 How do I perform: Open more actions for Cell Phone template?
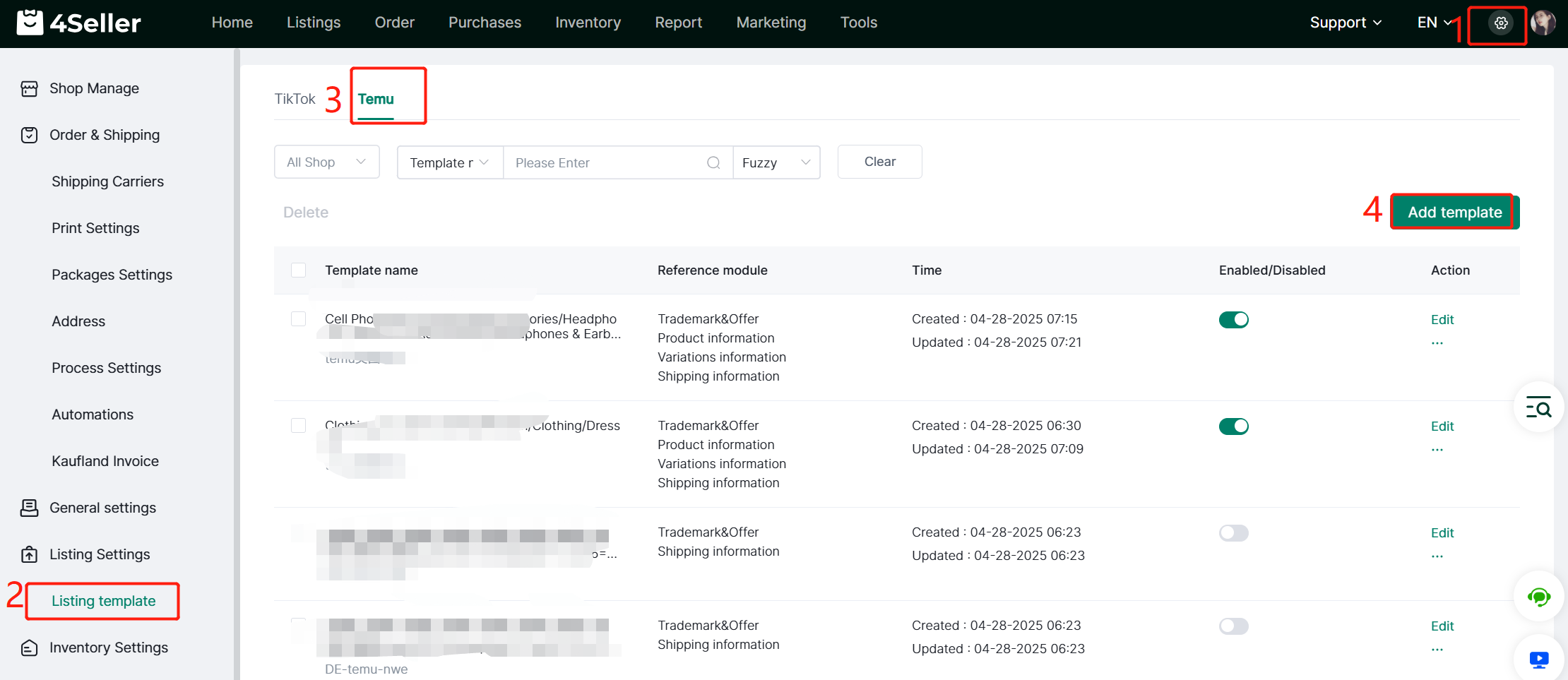tap(1437, 343)
